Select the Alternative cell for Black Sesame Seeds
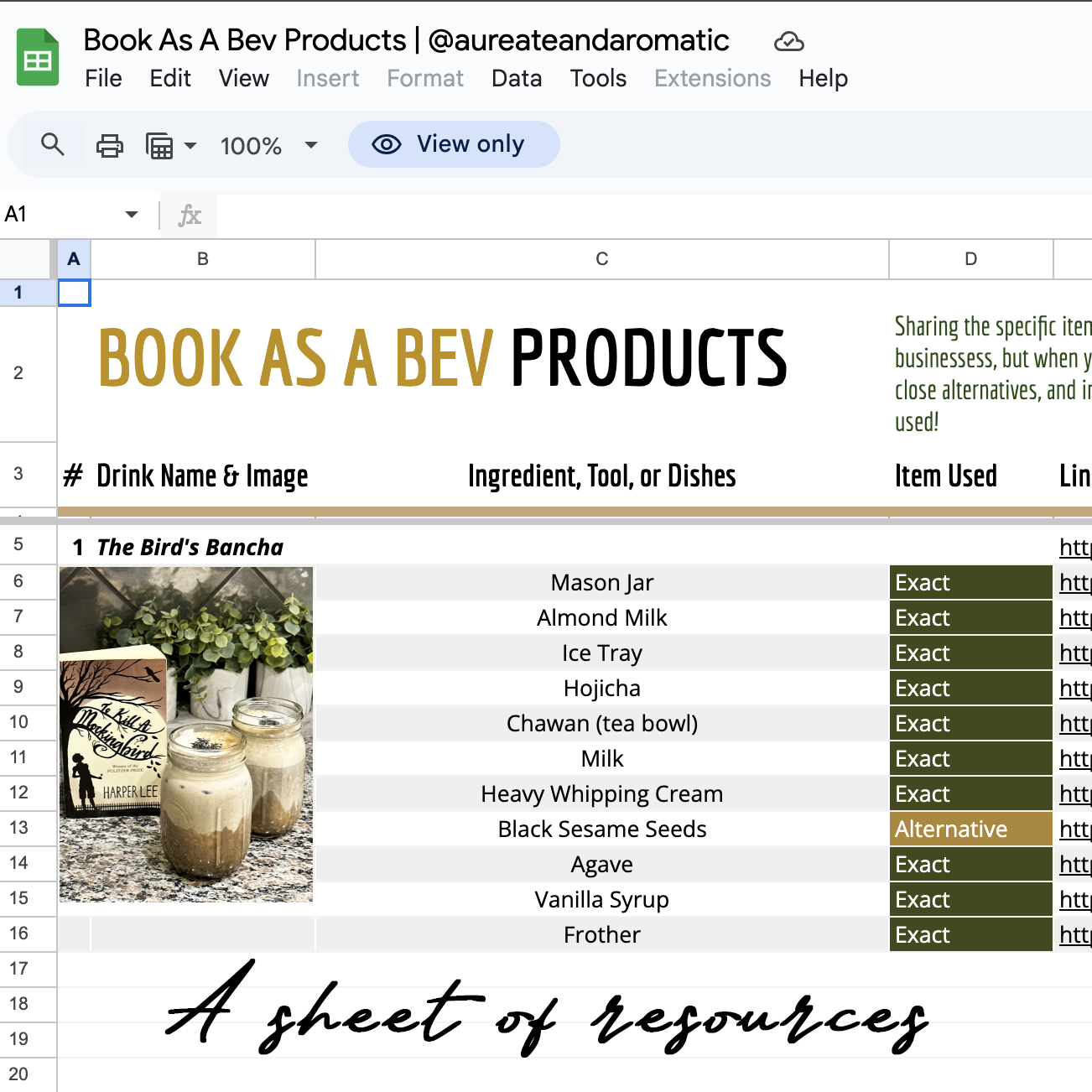1092x1092 pixels. [x=970, y=829]
